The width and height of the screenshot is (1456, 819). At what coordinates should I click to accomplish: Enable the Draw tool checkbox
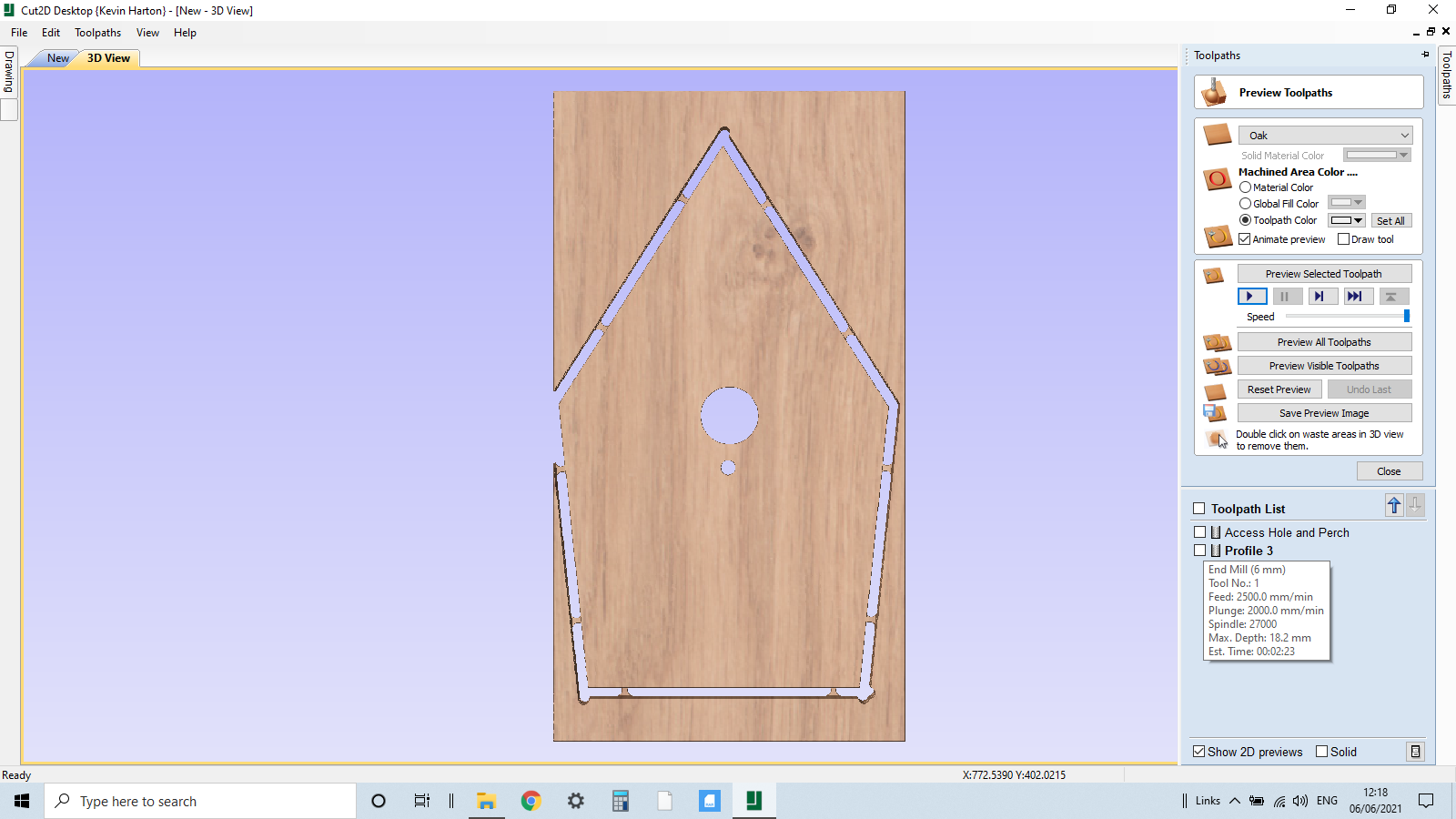tap(1344, 238)
